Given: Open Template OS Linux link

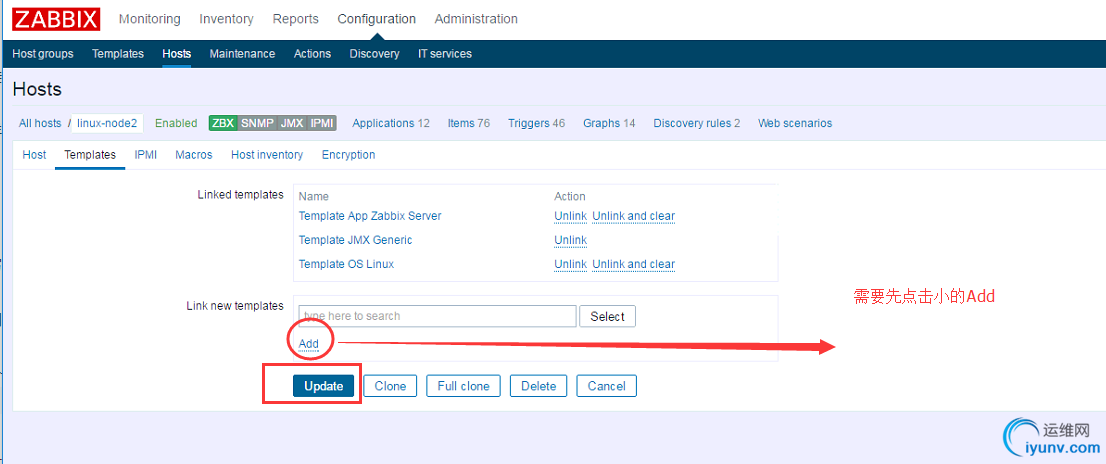Looking at the screenshot, I should click(x=346, y=264).
